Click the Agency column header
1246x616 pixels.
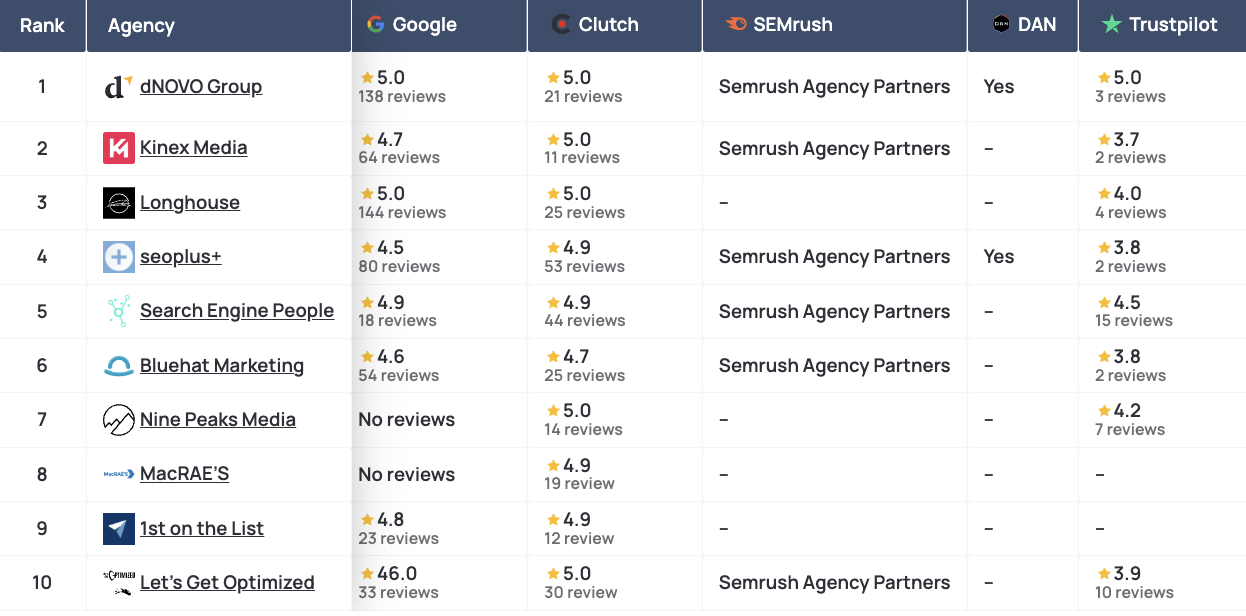coord(141,25)
